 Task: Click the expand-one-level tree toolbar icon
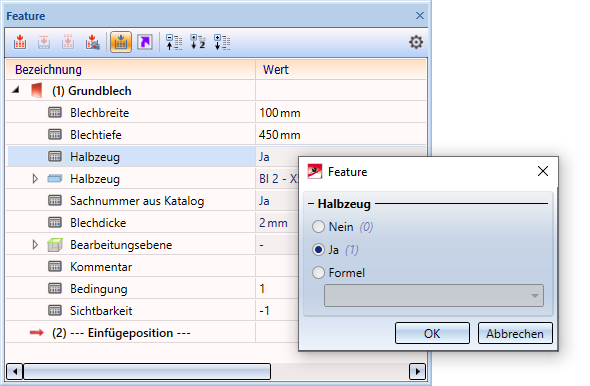174,42
